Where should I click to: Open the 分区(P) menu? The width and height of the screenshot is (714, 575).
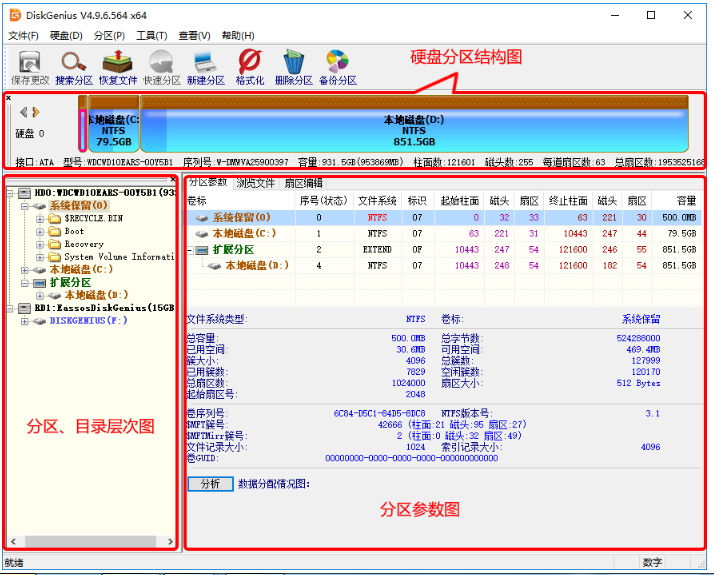[109, 36]
